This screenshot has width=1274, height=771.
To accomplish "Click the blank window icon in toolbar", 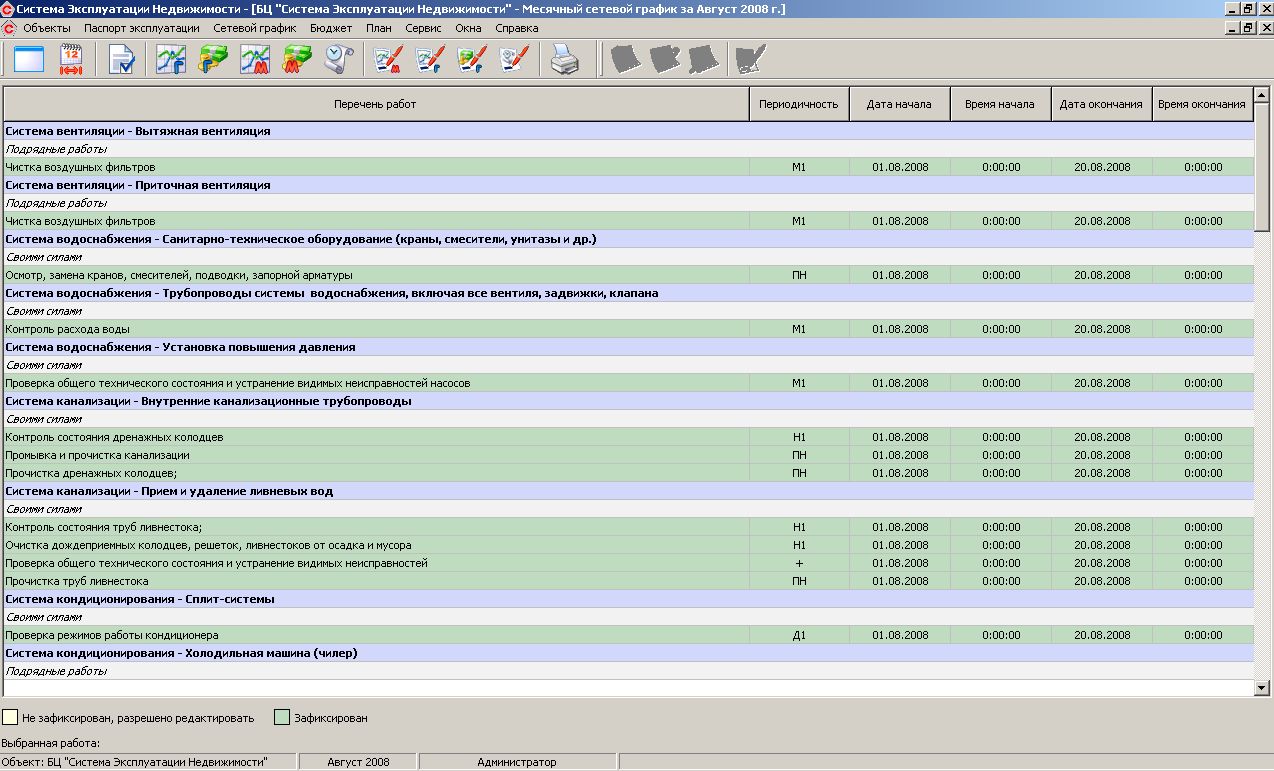I will 29,60.
